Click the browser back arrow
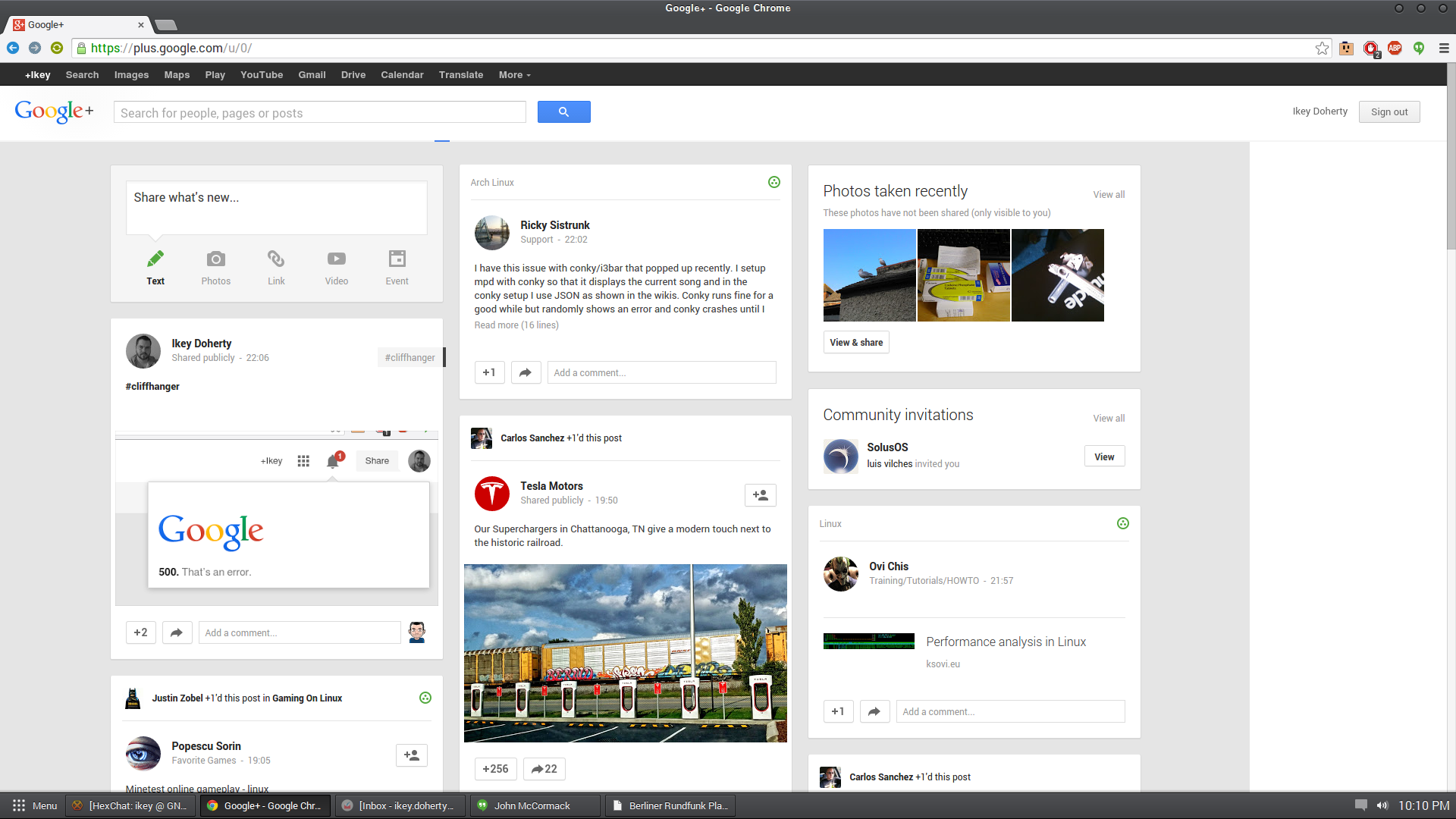The height and width of the screenshot is (819, 1456). [13, 48]
